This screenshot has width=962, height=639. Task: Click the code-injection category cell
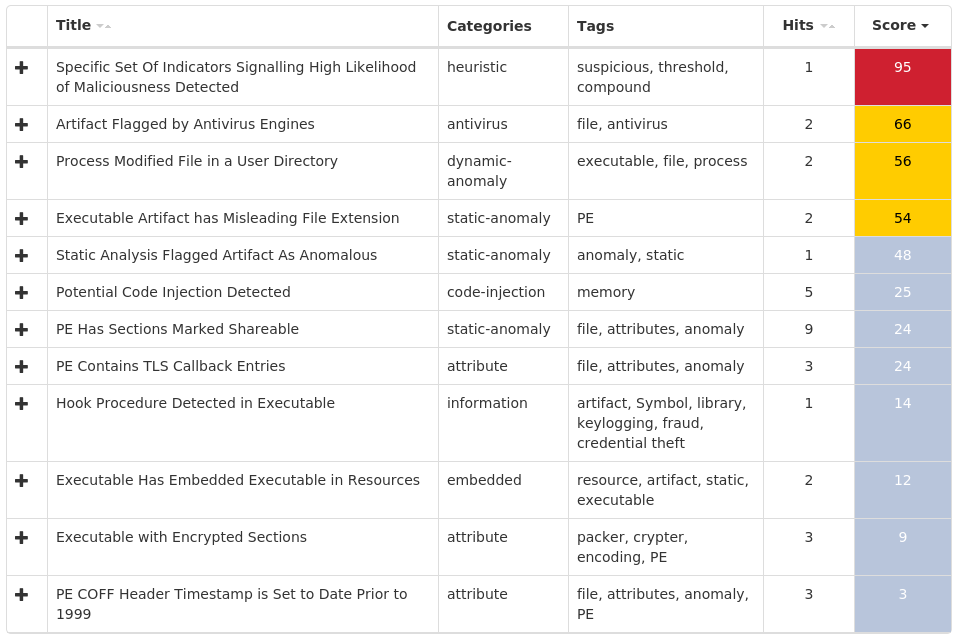point(496,292)
